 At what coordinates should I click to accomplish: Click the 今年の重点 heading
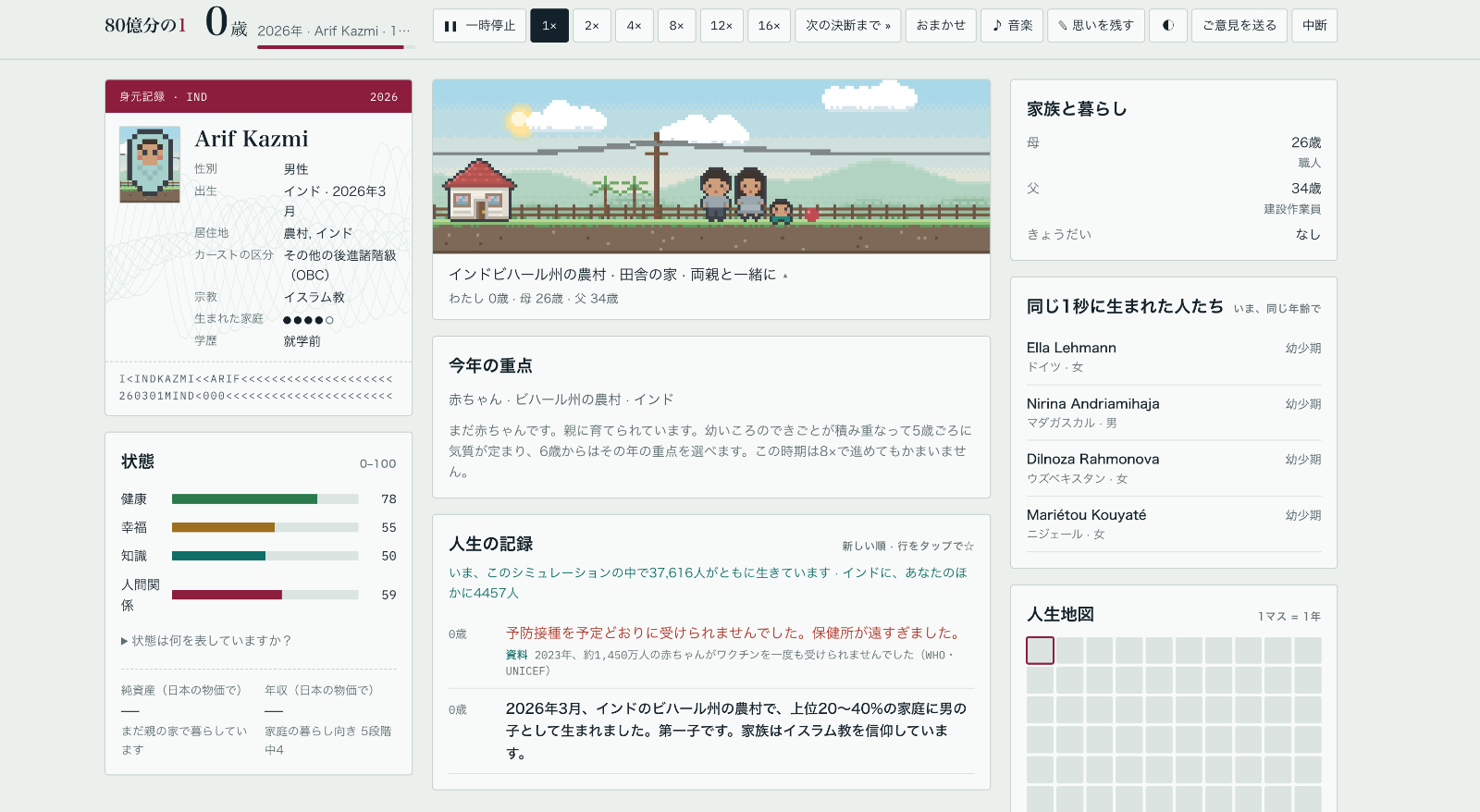click(490, 366)
